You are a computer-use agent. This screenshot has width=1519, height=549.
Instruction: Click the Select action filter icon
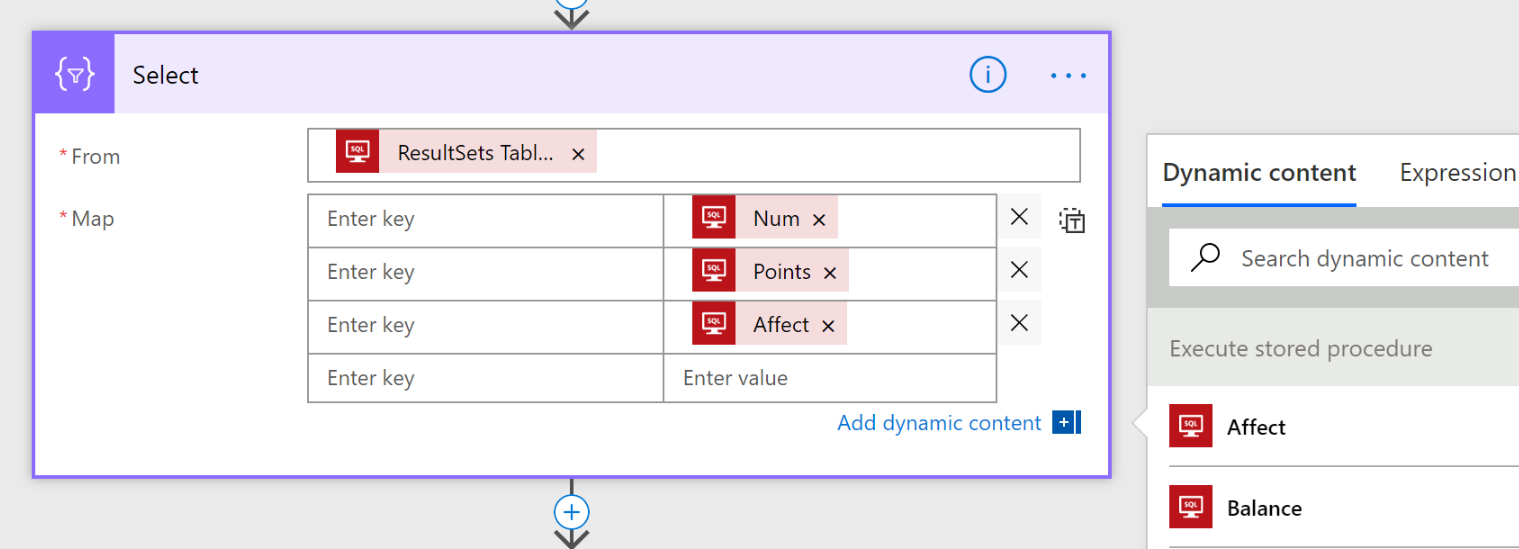point(74,75)
